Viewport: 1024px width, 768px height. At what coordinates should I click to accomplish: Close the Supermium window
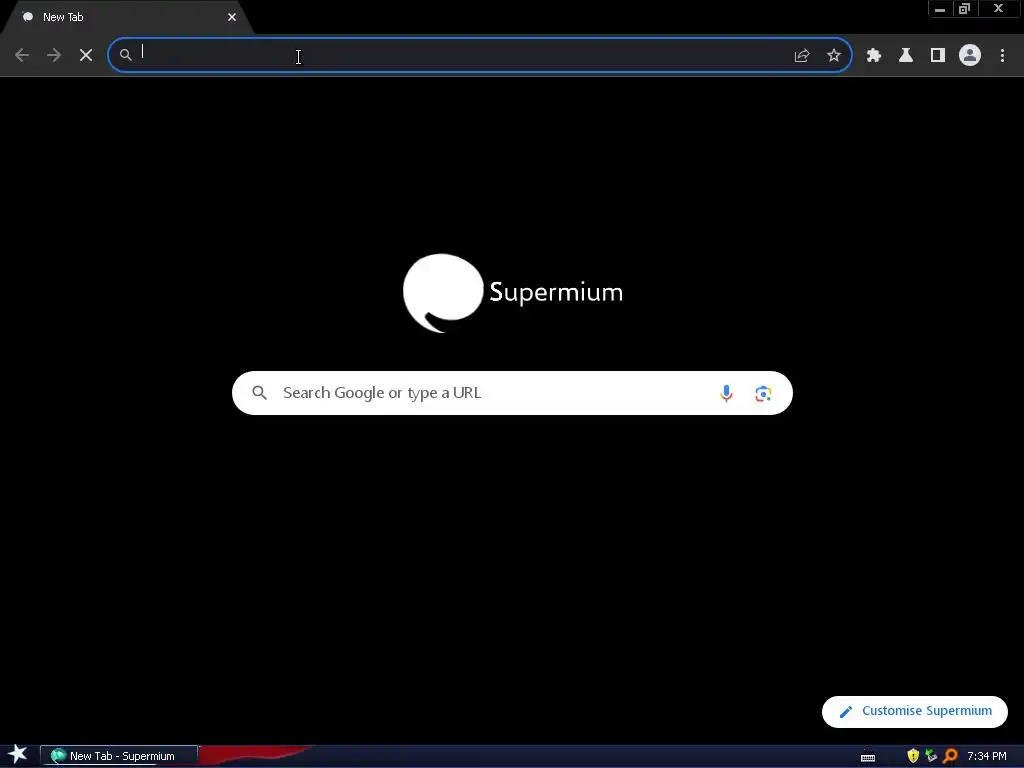point(999,9)
